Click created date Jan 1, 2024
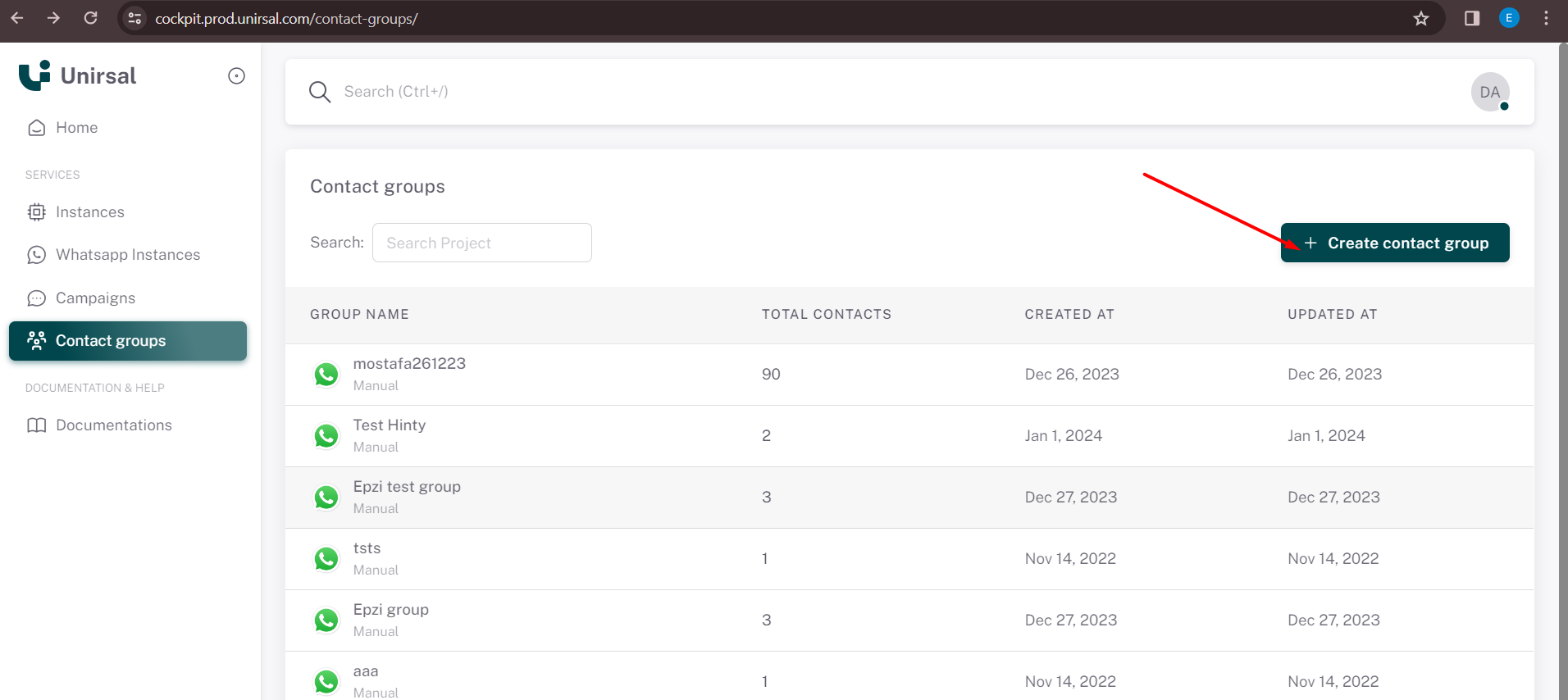 tap(1064, 436)
